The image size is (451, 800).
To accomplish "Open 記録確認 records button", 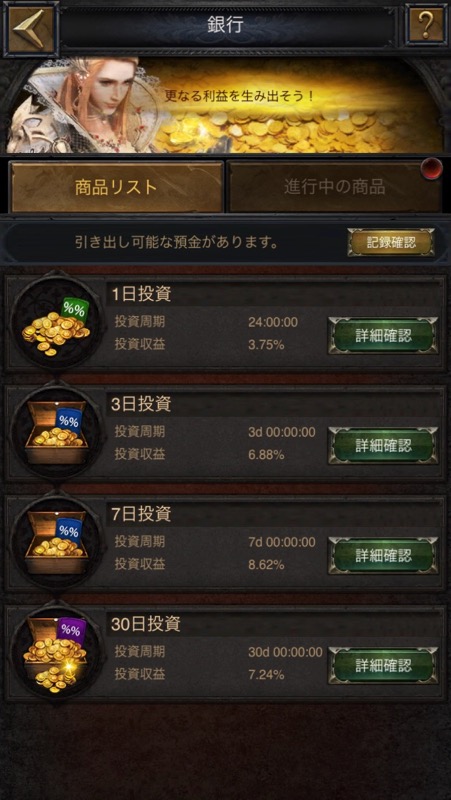I will [x=391, y=243].
